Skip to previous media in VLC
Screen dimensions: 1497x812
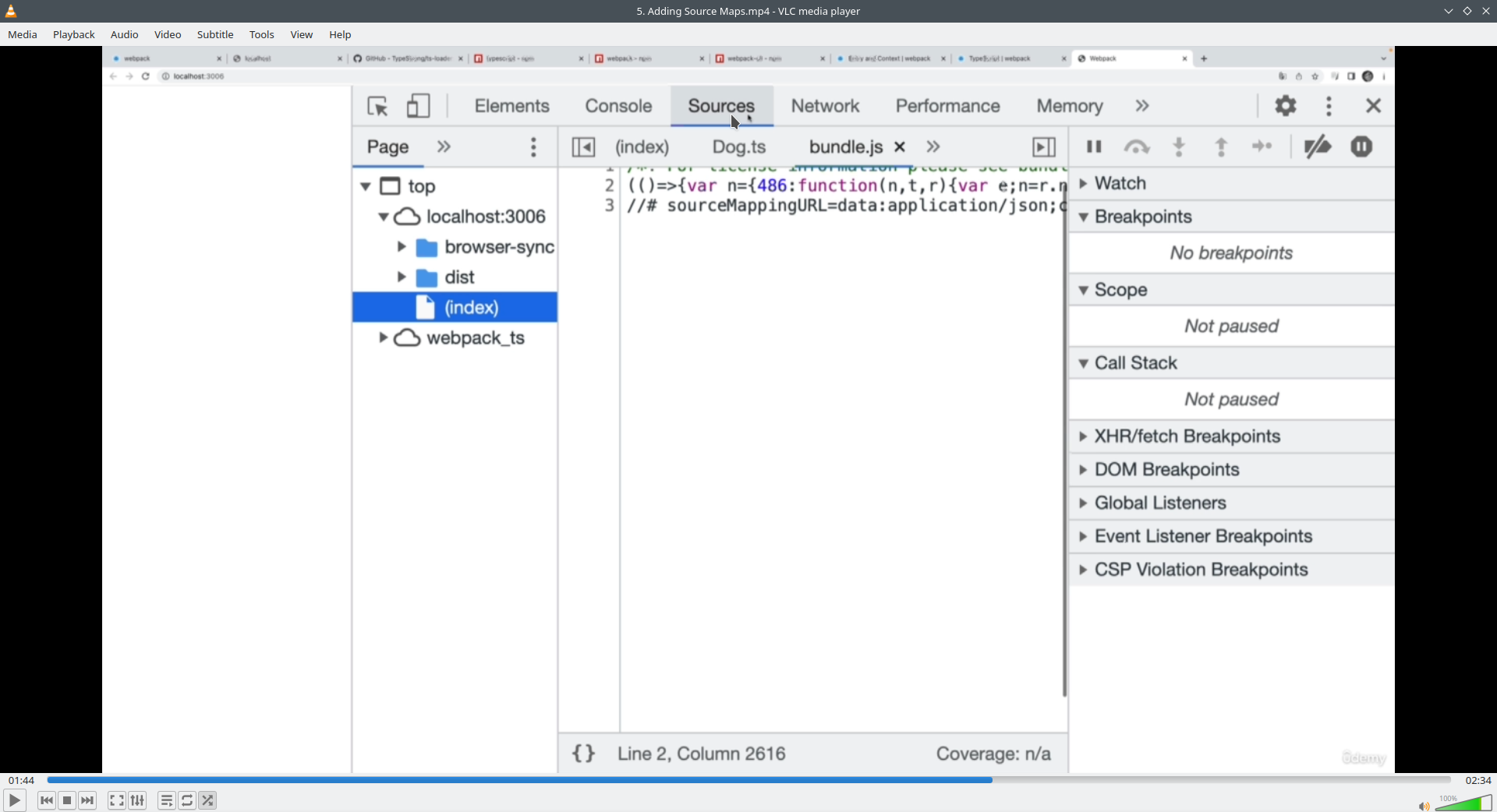pos(47,800)
